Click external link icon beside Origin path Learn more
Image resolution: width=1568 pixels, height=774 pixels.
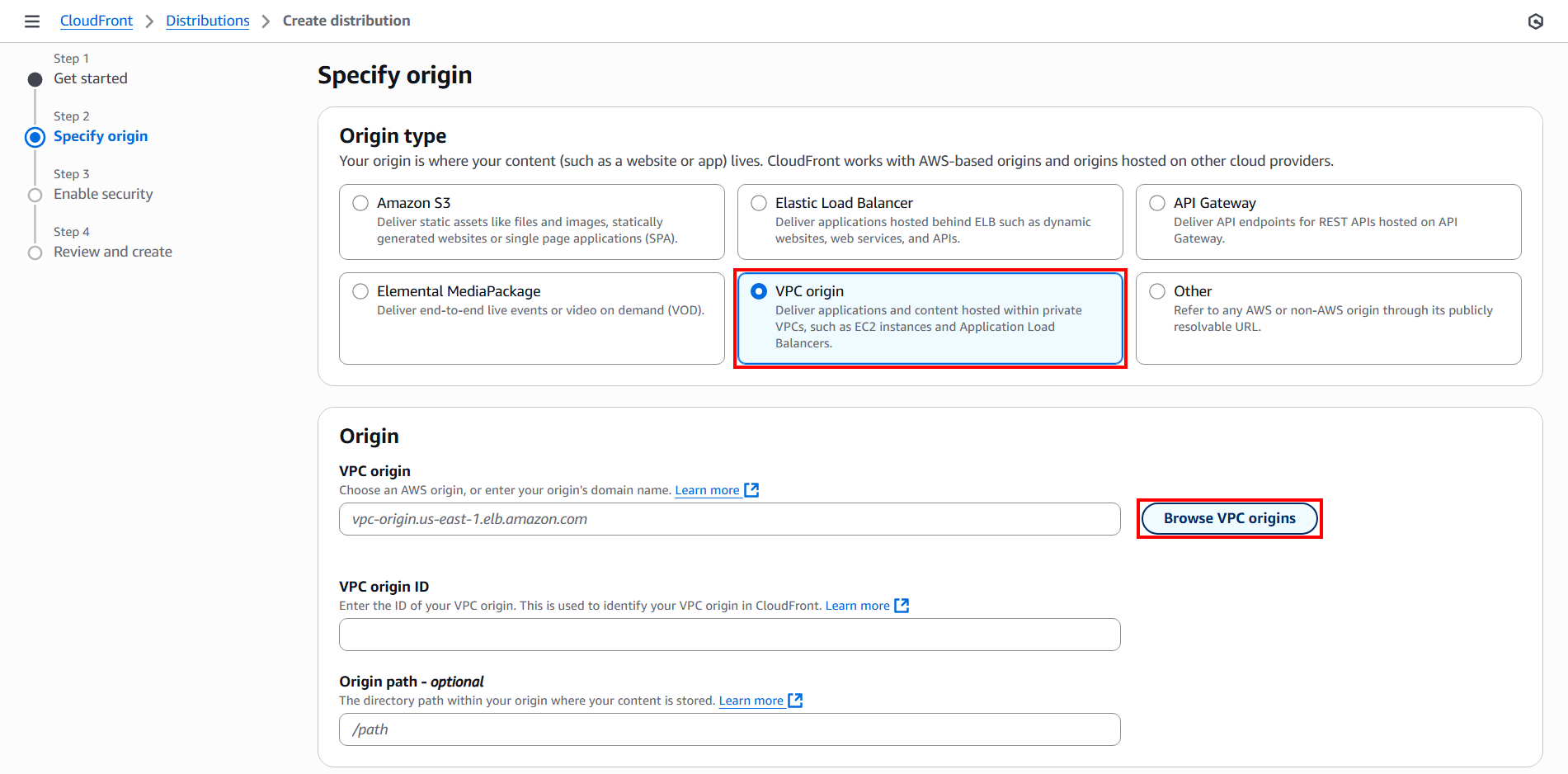[x=795, y=701]
